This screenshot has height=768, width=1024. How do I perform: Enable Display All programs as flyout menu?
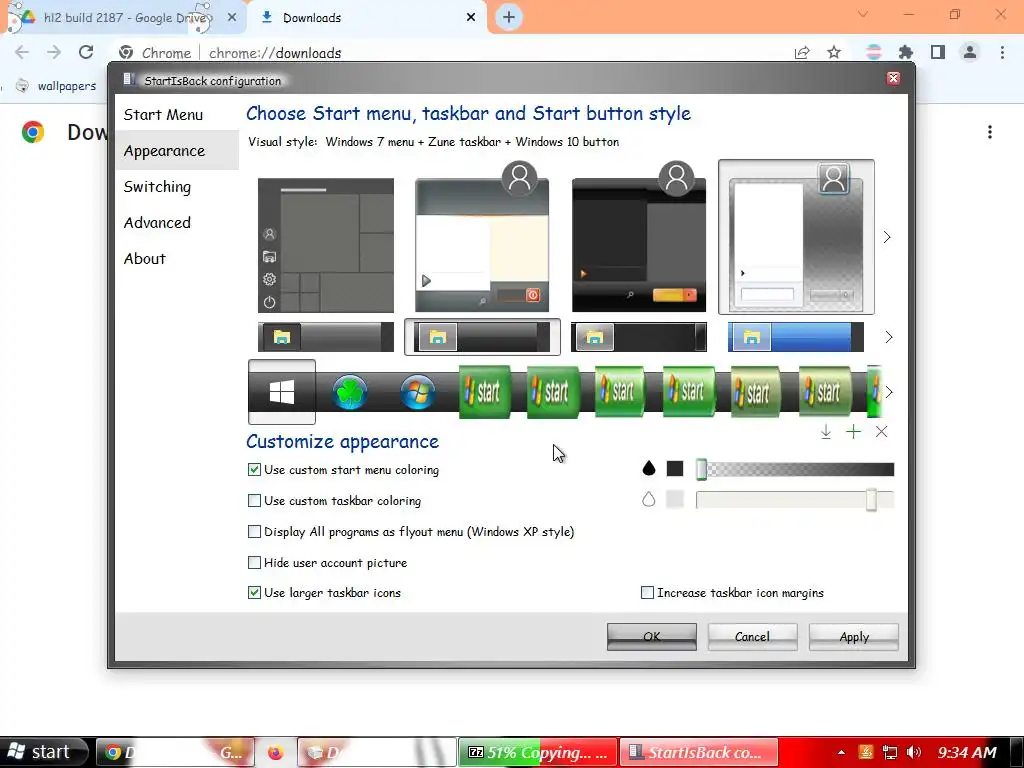pyautogui.click(x=254, y=532)
